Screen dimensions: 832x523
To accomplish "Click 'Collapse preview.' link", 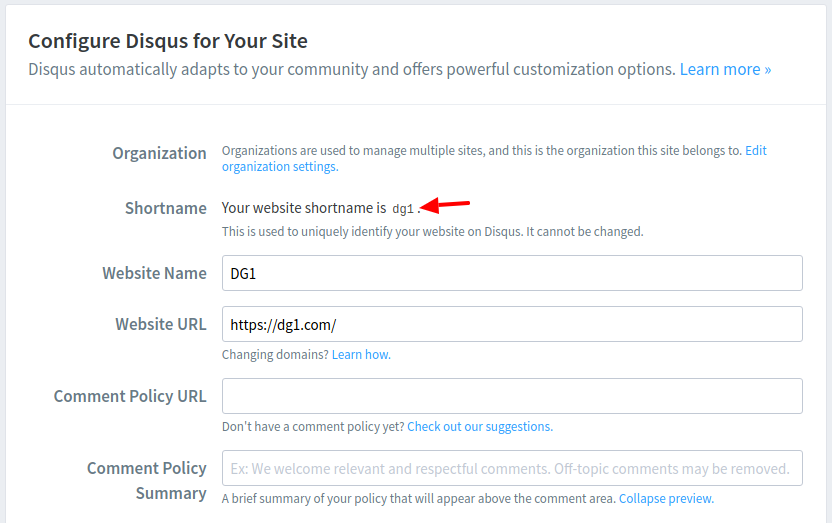I will [666, 499].
